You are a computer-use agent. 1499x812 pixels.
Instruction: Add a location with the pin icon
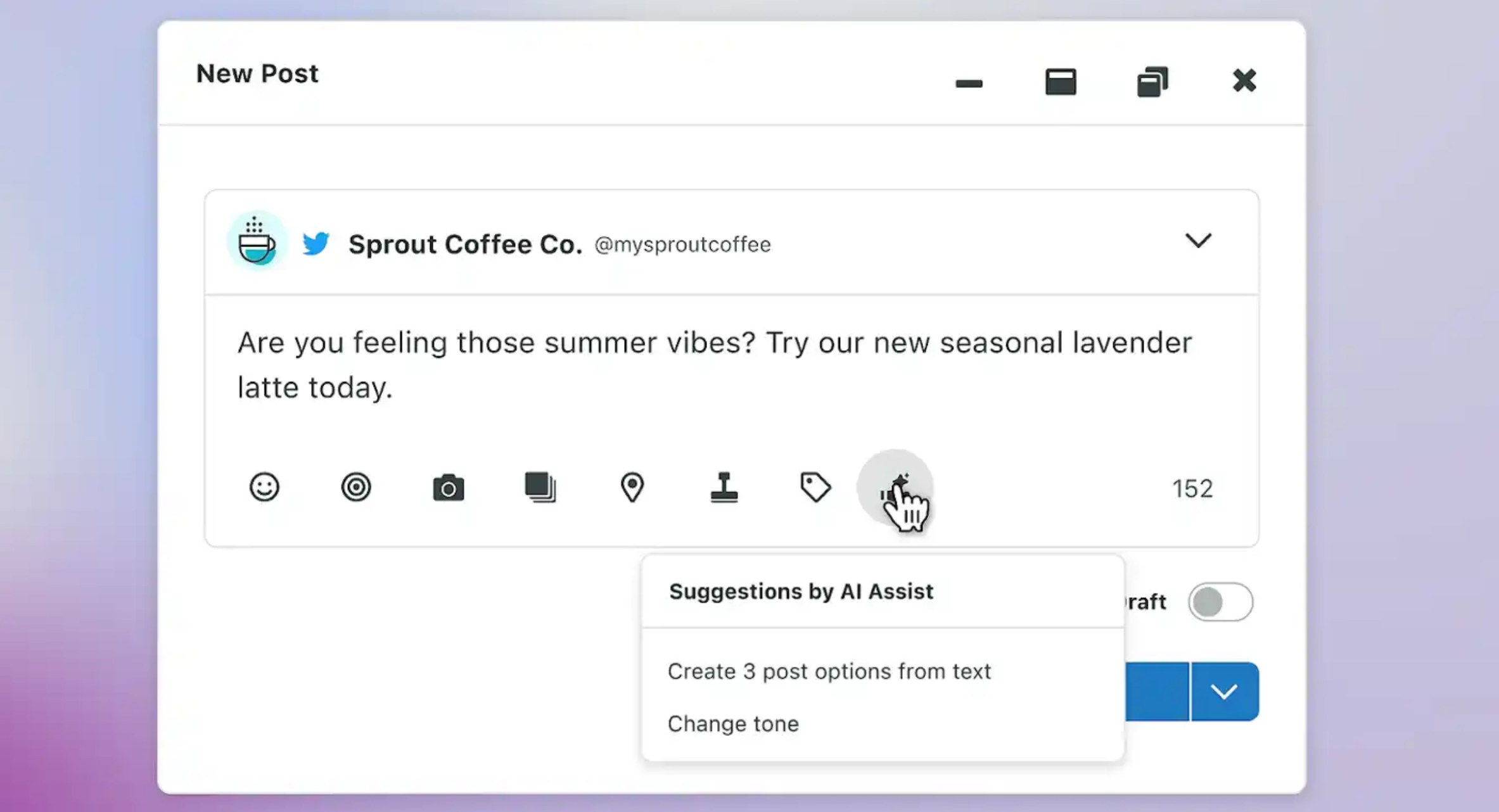[632, 487]
